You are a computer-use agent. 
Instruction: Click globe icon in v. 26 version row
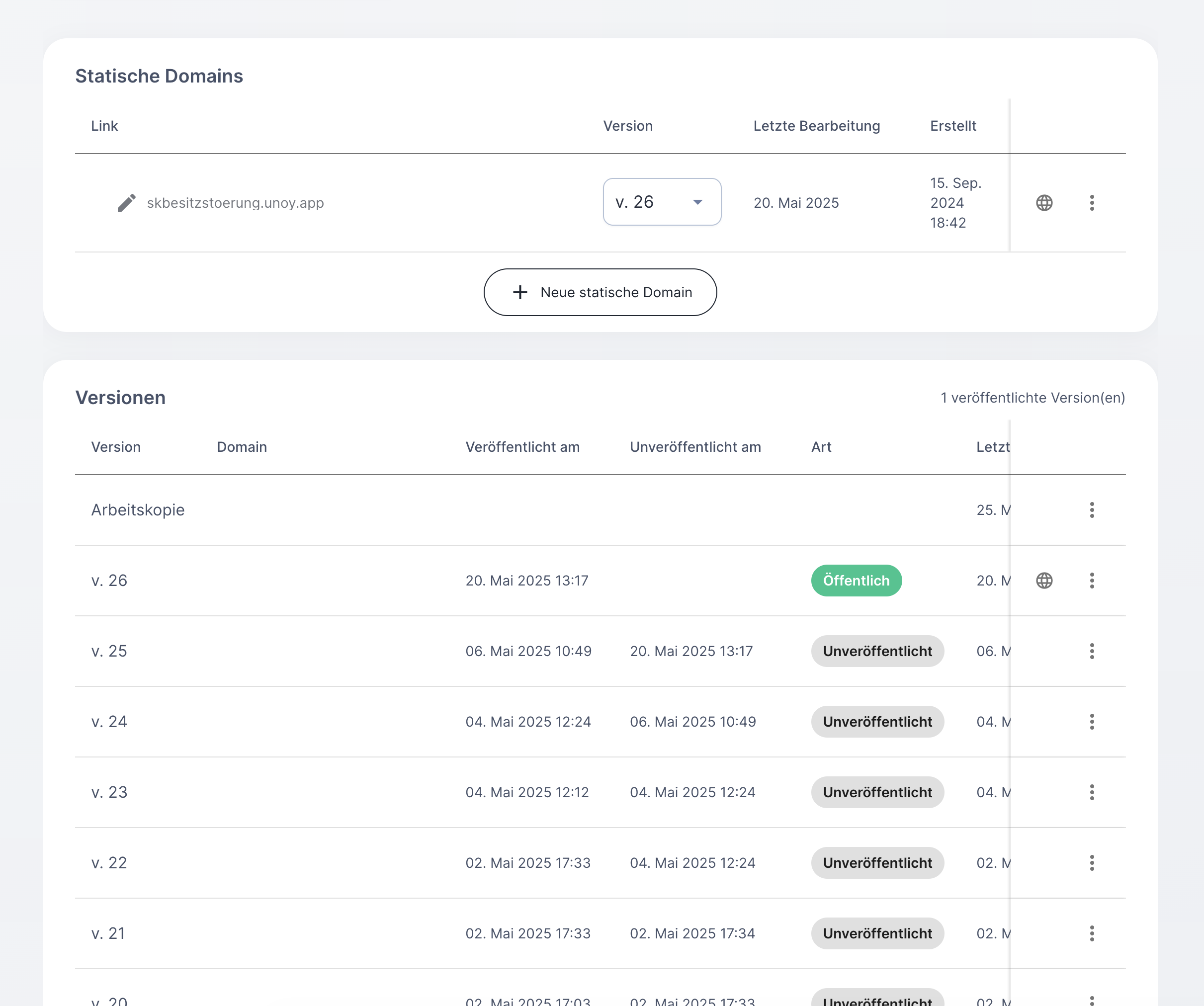1044,581
